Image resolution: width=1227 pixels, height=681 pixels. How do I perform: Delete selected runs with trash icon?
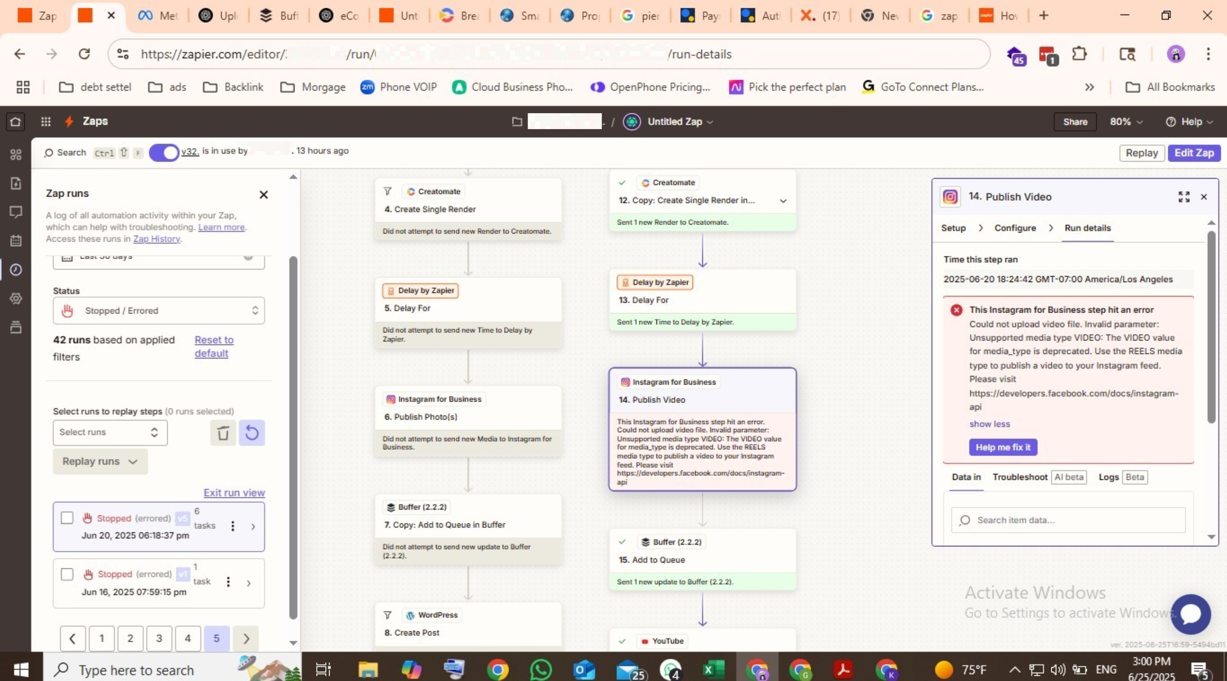click(223, 433)
